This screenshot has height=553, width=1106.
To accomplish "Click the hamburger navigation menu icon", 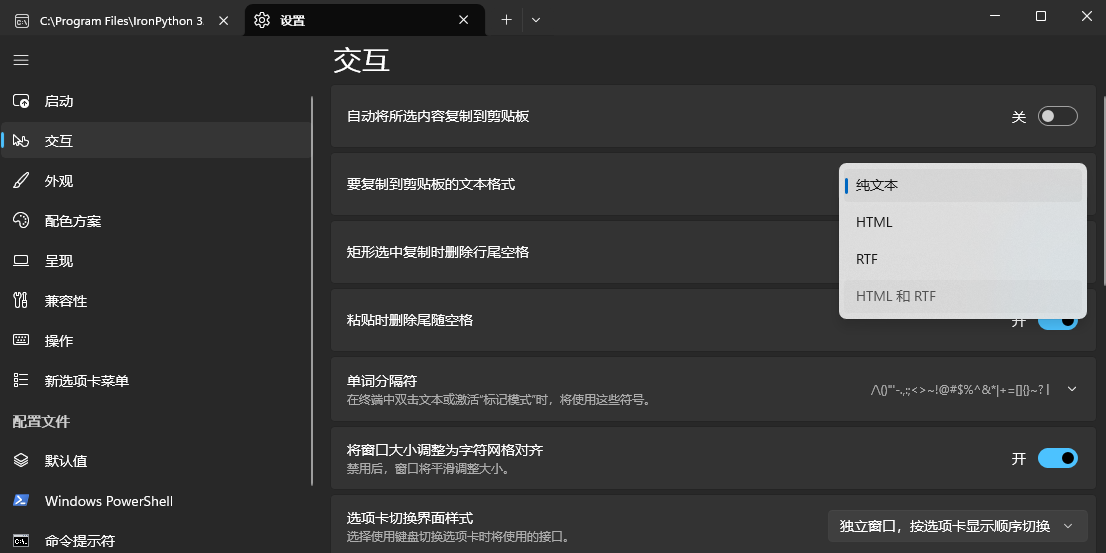I will coord(21,60).
